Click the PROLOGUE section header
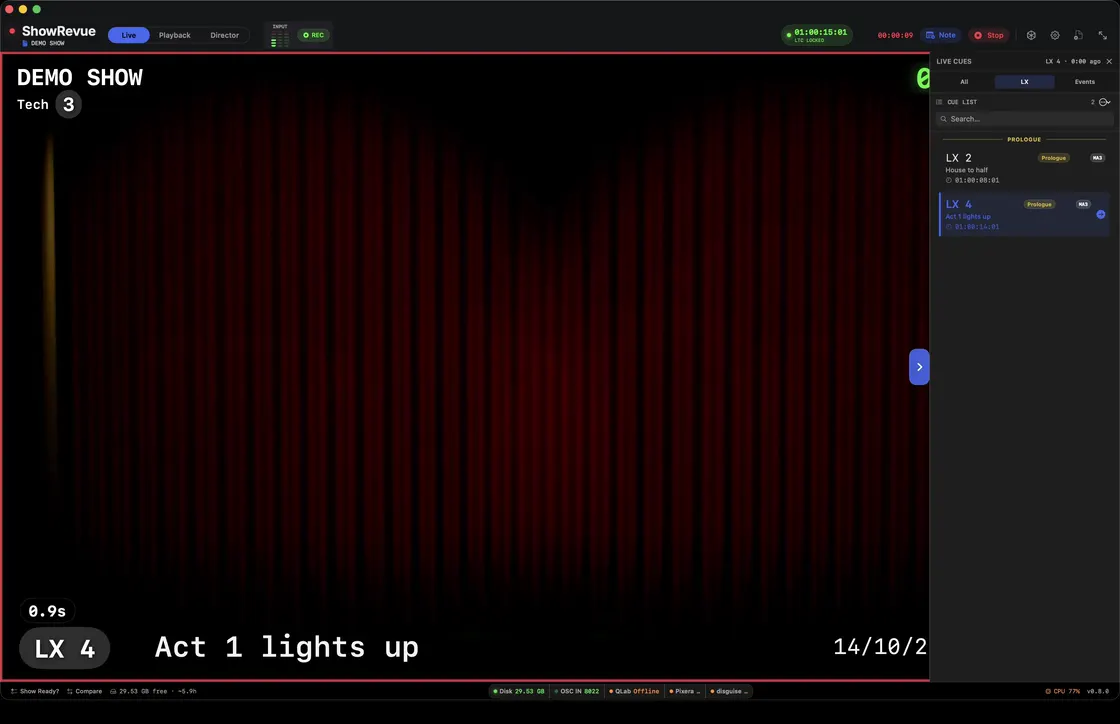The width and height of the screenshot is (1120, 724). [1024, 139]
